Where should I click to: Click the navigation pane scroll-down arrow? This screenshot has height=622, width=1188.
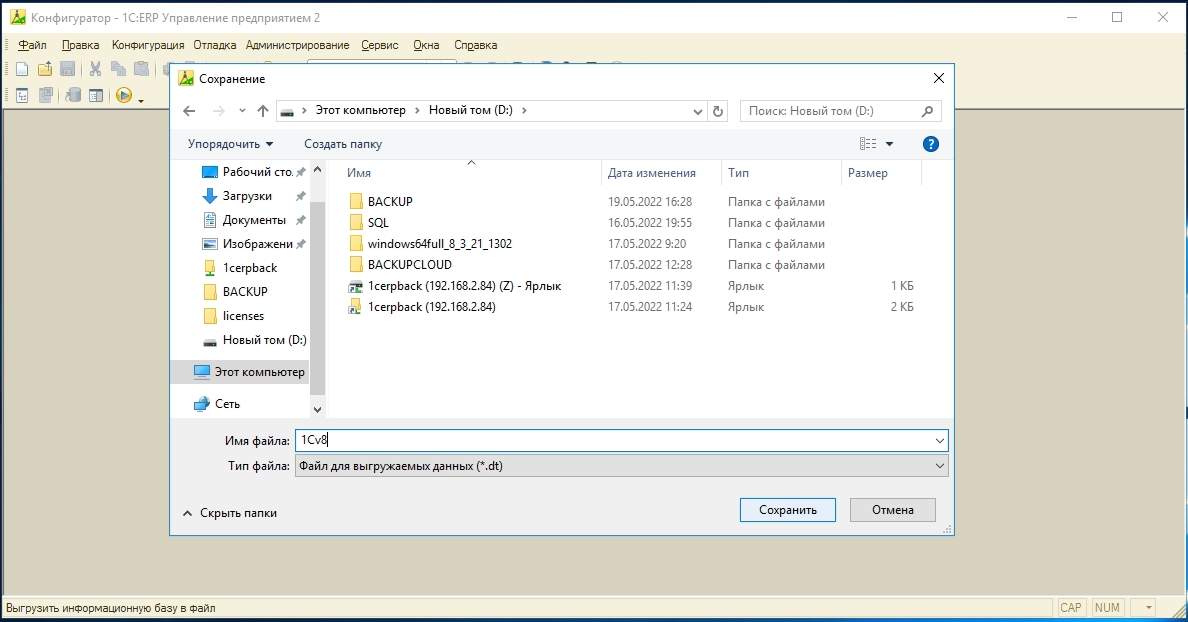(317, 409)
